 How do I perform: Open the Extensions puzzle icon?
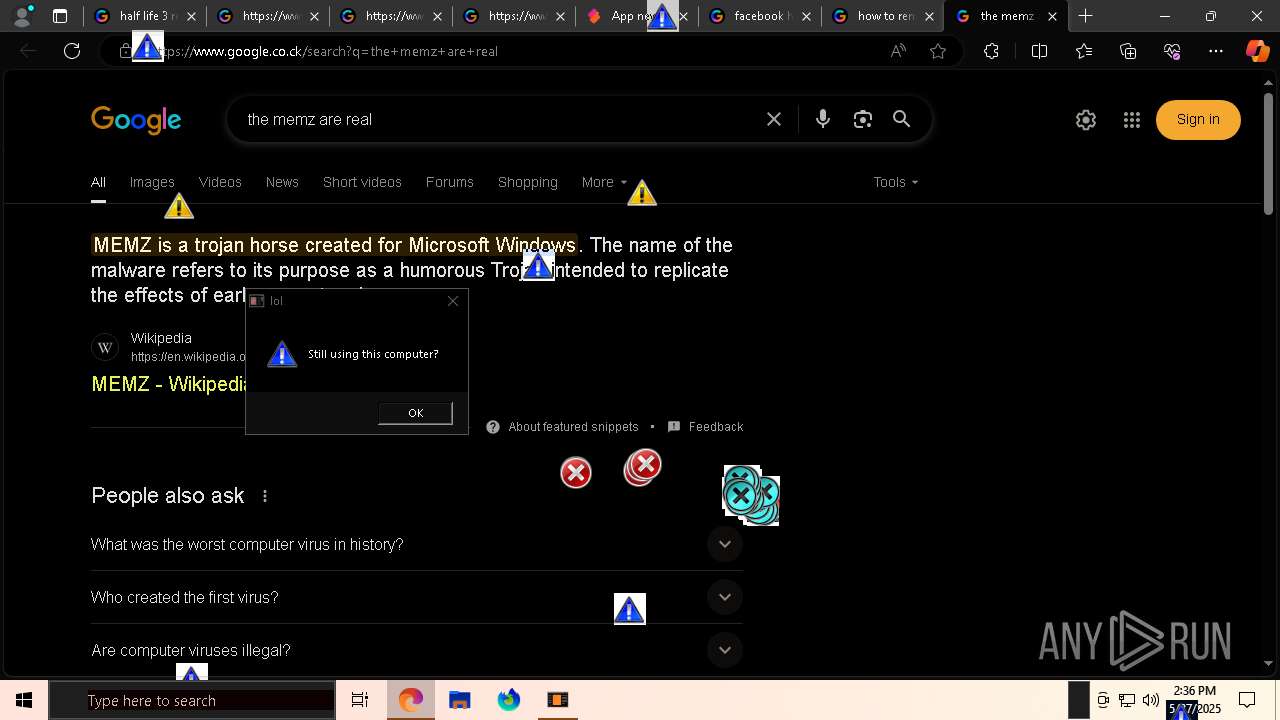click(991, 51)
